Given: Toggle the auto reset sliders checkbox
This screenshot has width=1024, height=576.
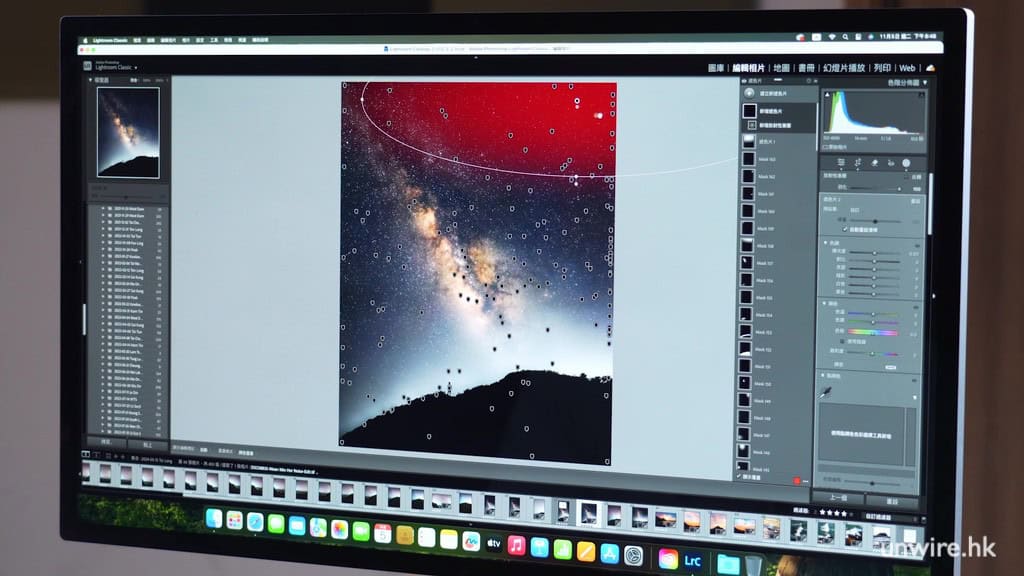Looking at the screenshot, I should pyautogui.click(x=846, y=230).
